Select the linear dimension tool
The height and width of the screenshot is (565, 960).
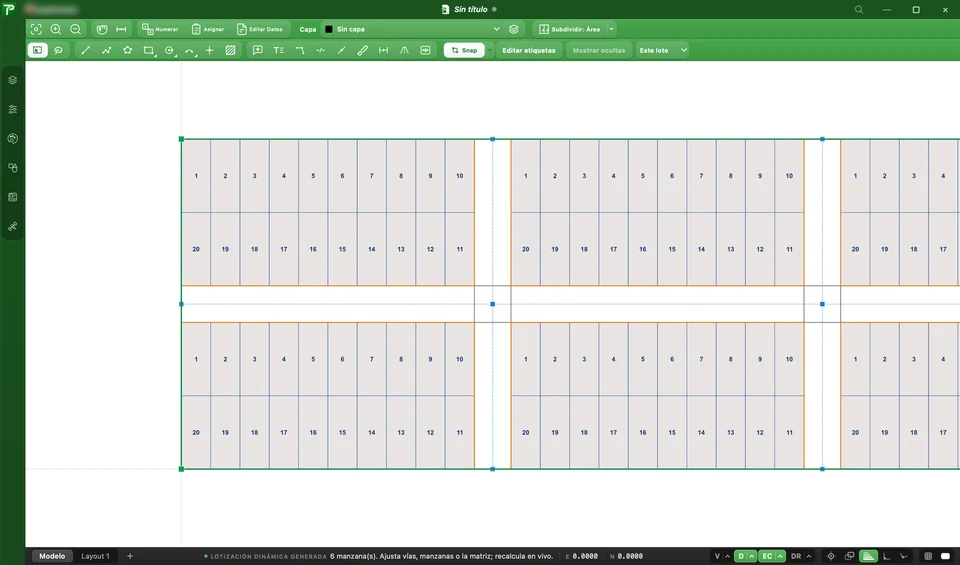click(383, 50)
